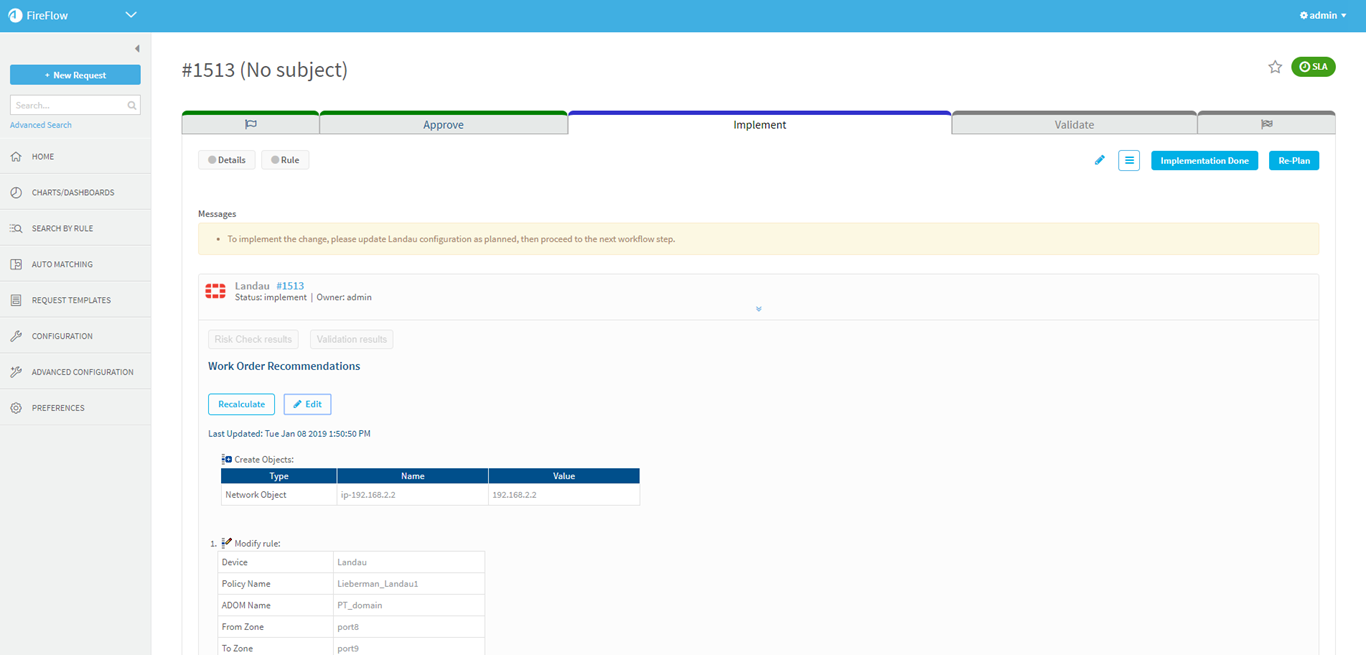Open Charts/Dashboards from the sidebar
Screen dimensions: 1366x655
point(72,193)
